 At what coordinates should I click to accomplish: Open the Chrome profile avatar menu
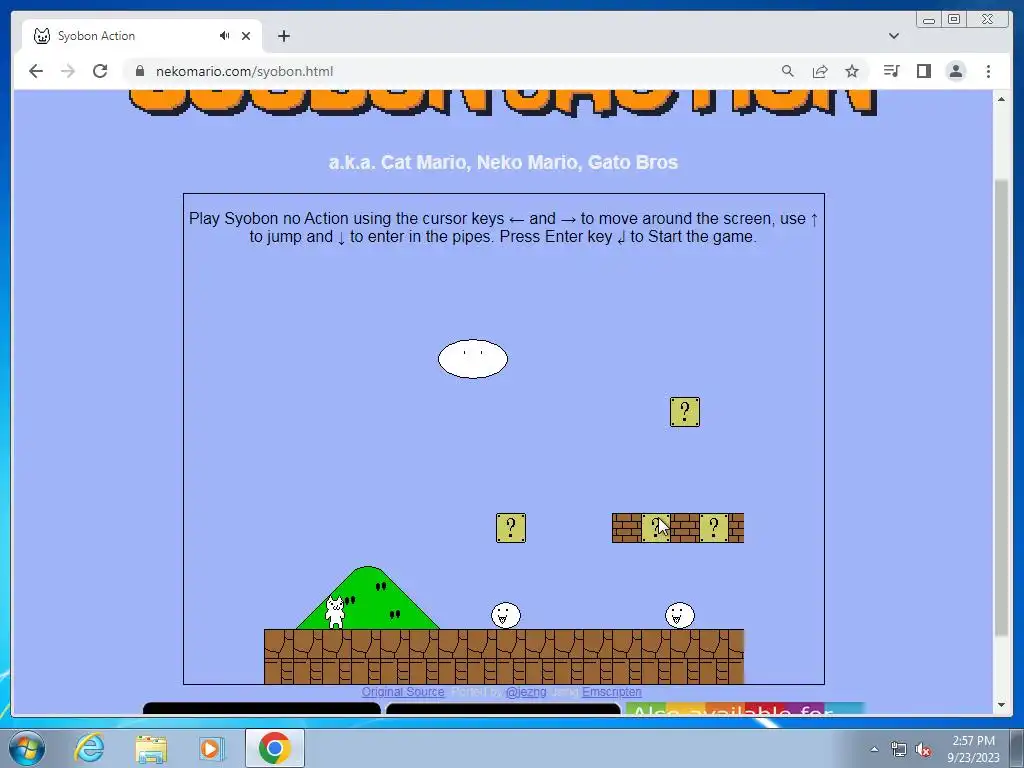click(956, 71)
